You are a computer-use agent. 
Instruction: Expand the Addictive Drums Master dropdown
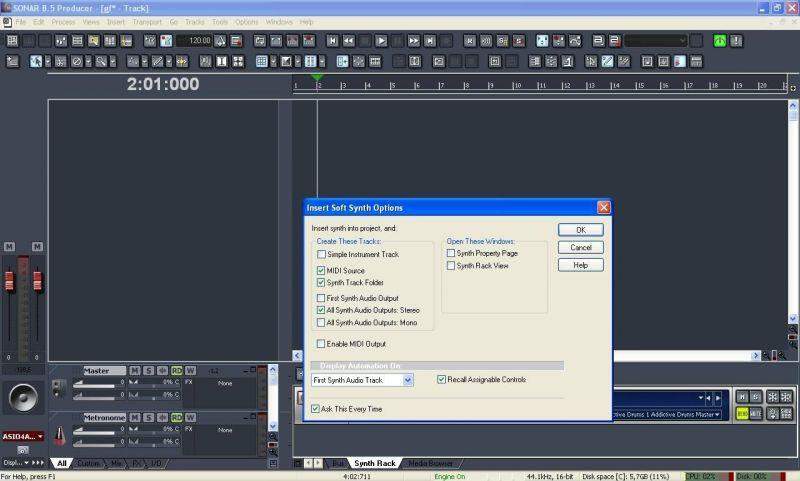click(x=717, y=414)
